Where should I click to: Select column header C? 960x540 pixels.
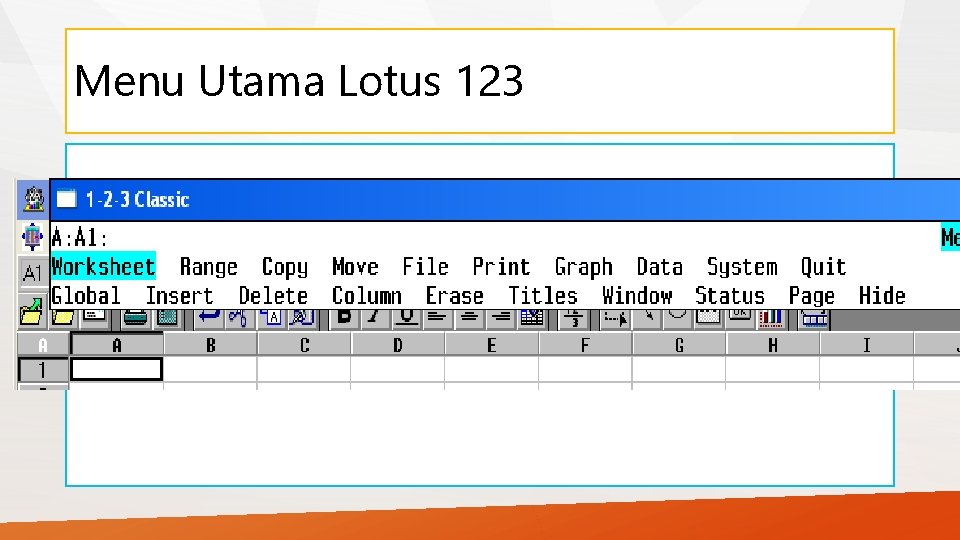304,345
